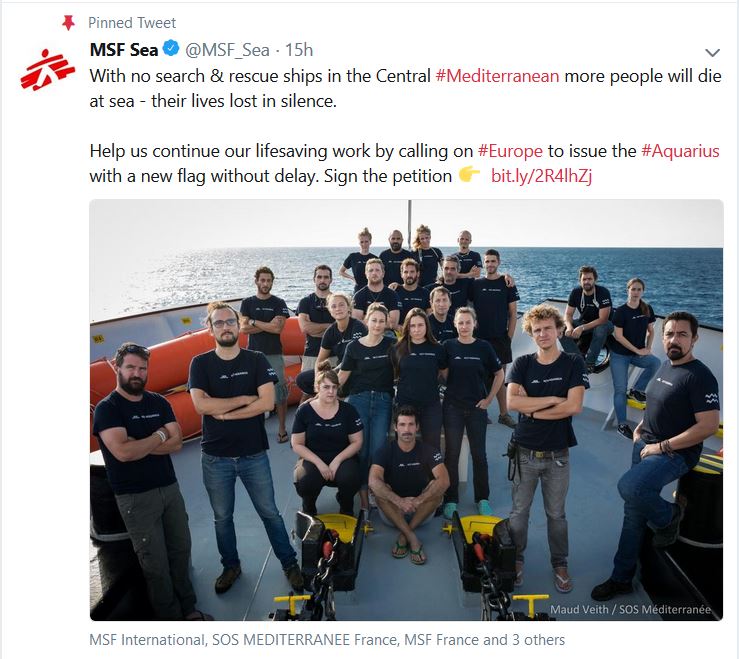The width and height of the screenshot is (739, 659).
Task: Follow the bit.ly/2R4lhZj petition link
Action: (x=541, y=176)
